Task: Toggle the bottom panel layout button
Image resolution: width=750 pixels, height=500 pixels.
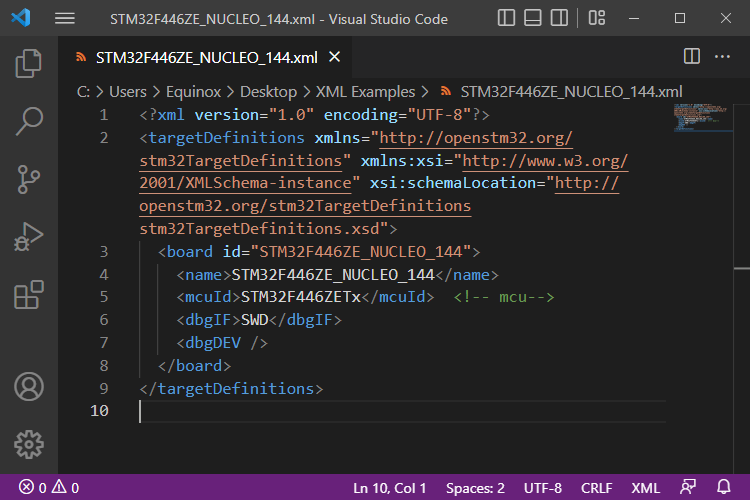Action: 533,18
